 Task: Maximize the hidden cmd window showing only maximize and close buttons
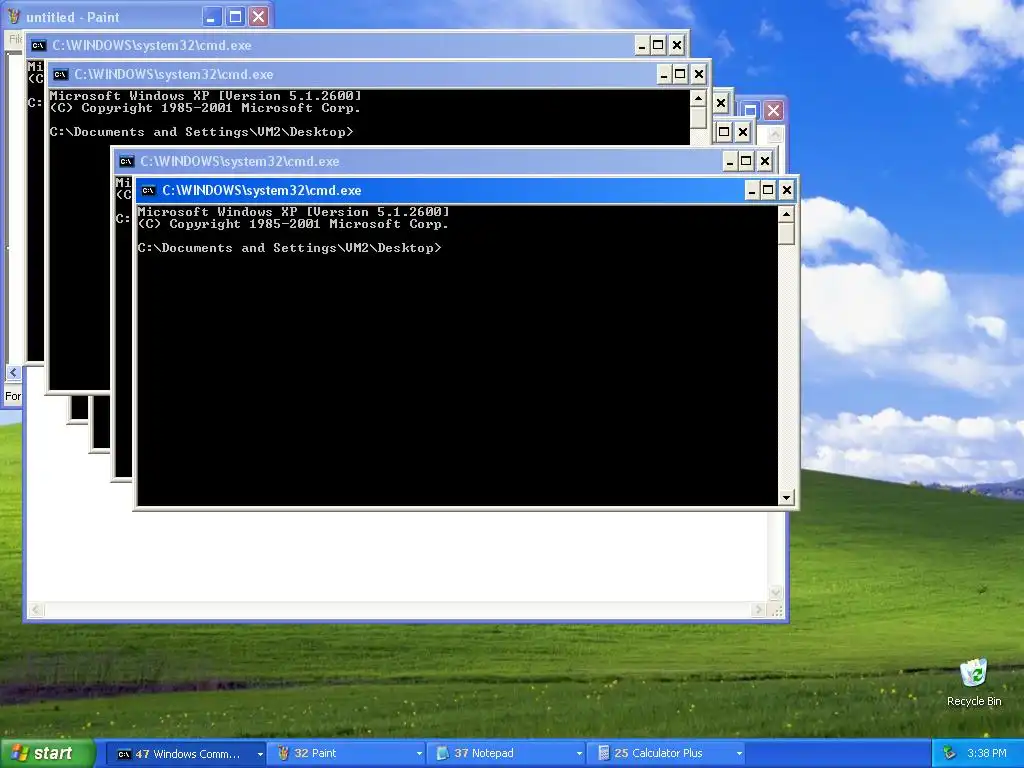point(724,132)
